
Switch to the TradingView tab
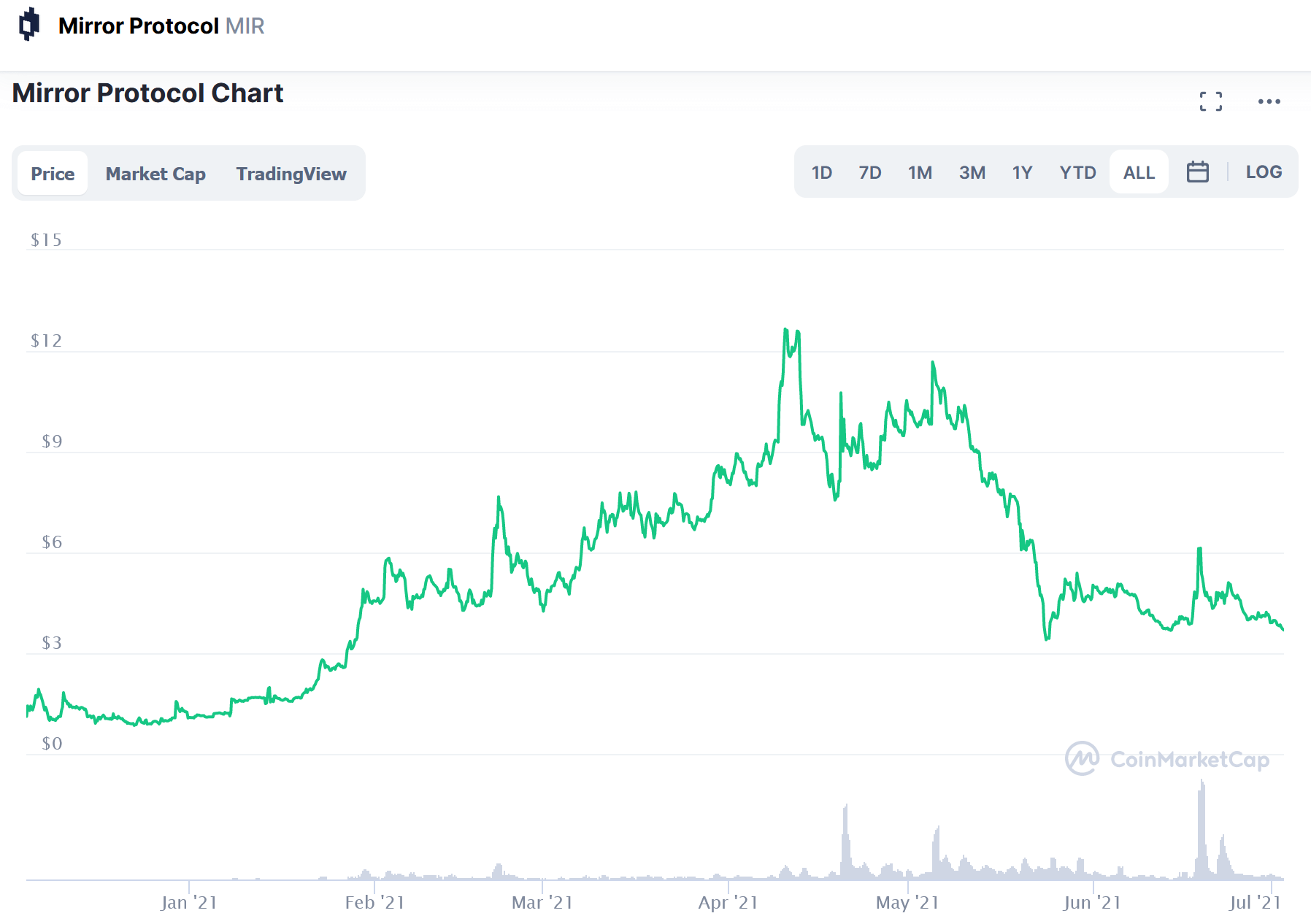[291, 173]
